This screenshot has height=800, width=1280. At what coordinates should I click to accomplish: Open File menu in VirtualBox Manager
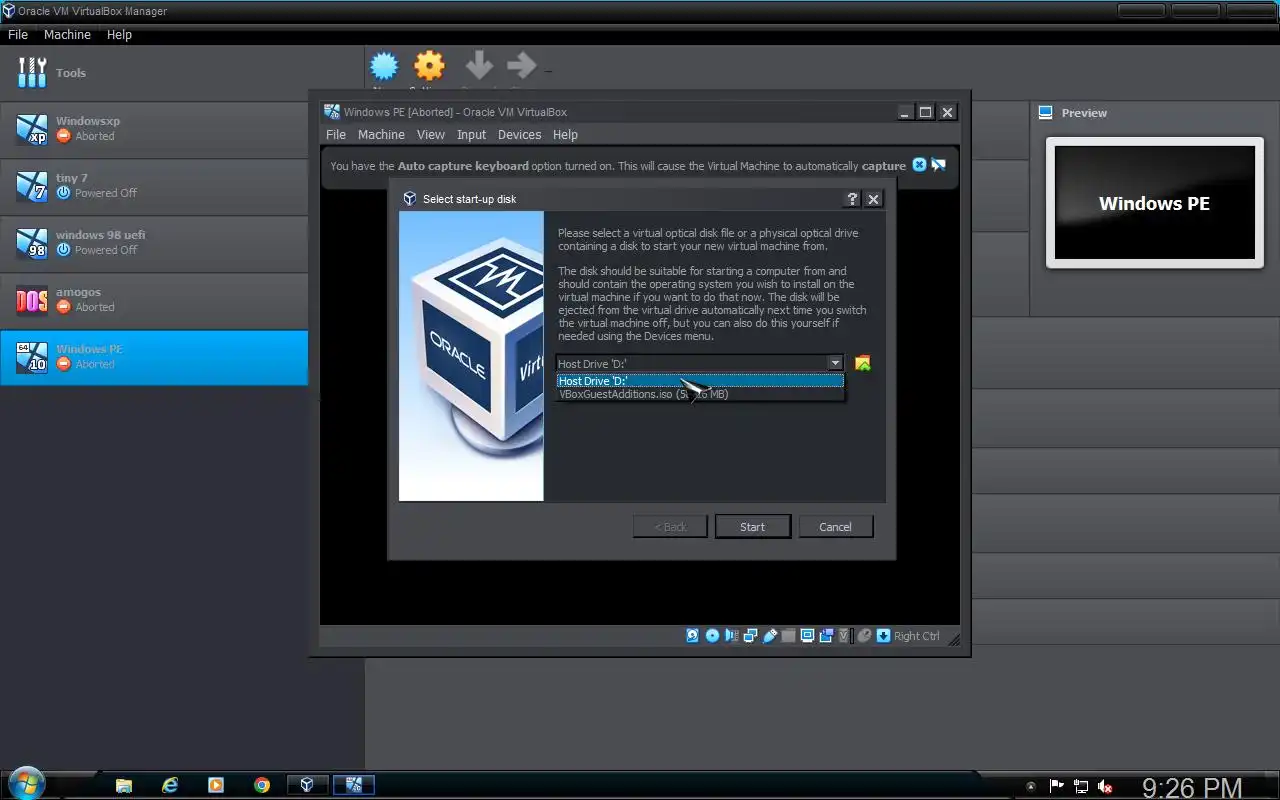(x=18, y=34)
